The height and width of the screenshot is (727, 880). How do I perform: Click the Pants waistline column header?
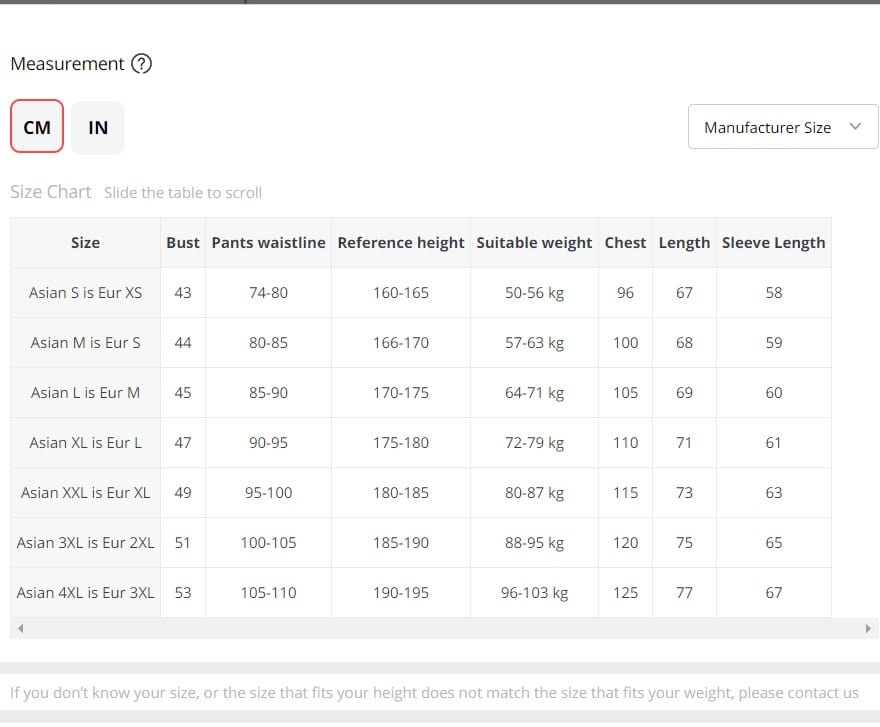tap(268, 243)
